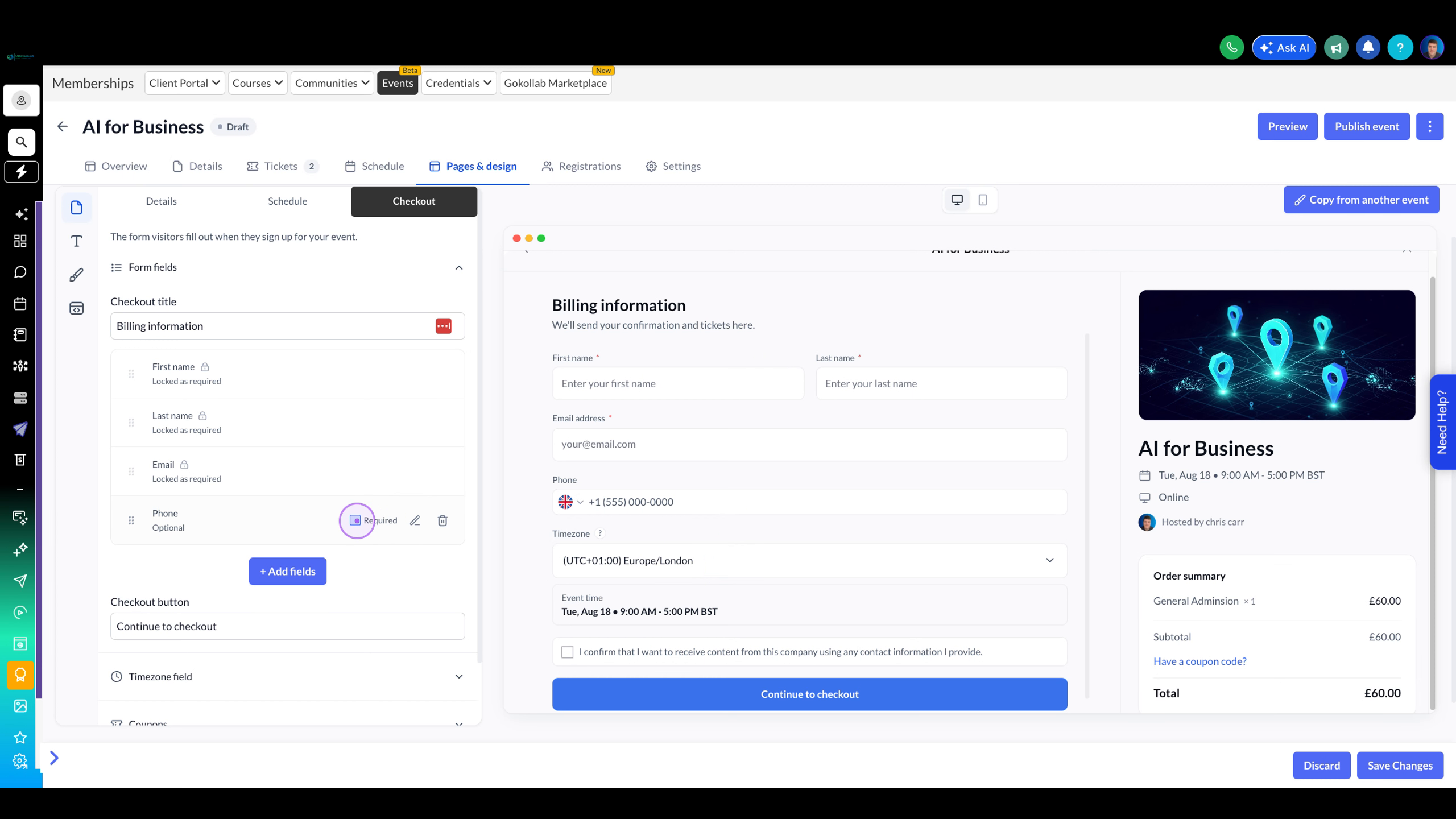The image size is (1456, 819).
Task: Click the Add fields button
Action: point(288,571)
